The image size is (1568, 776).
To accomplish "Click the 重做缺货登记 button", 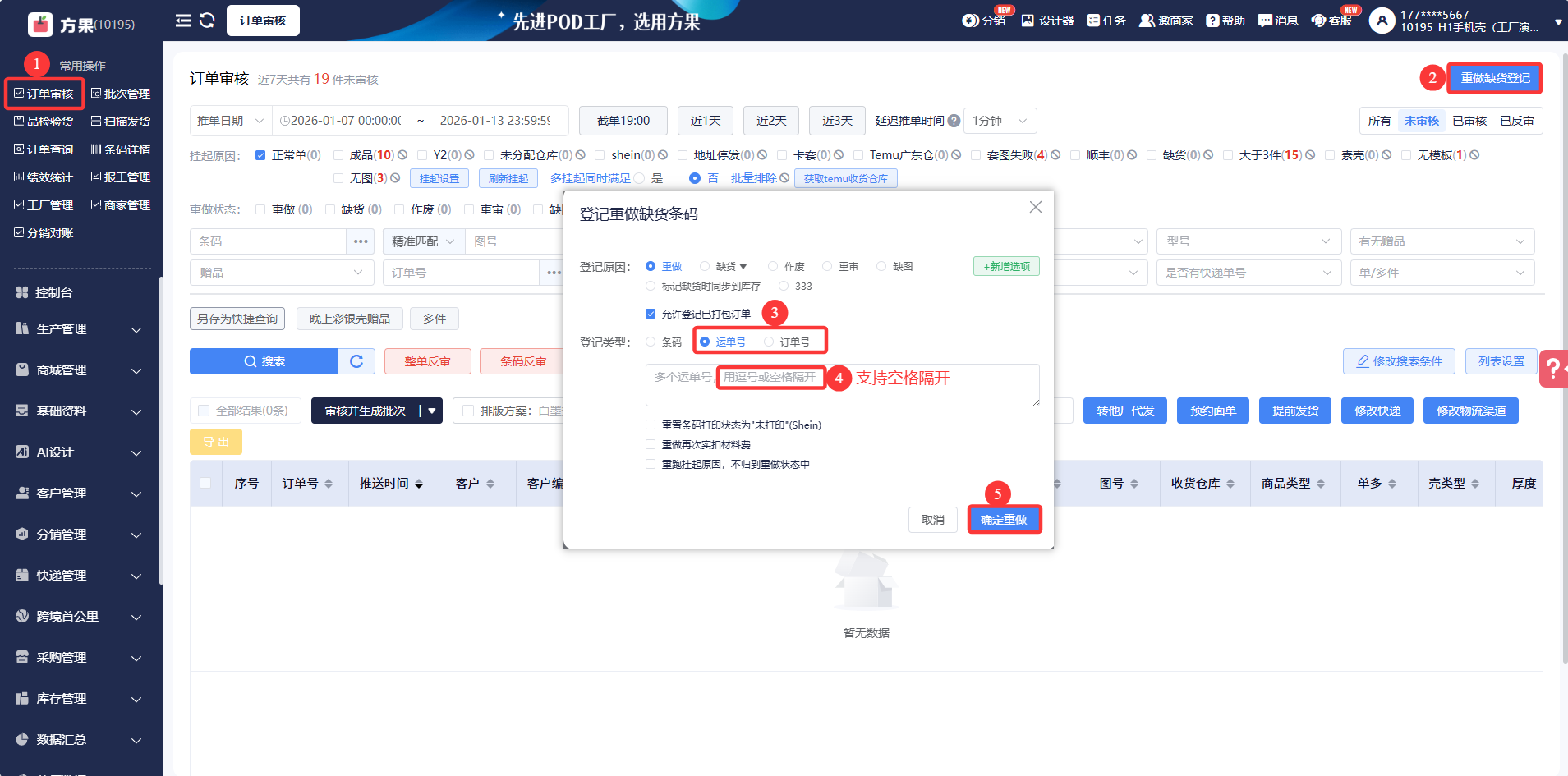I will tap(1495, 78).
